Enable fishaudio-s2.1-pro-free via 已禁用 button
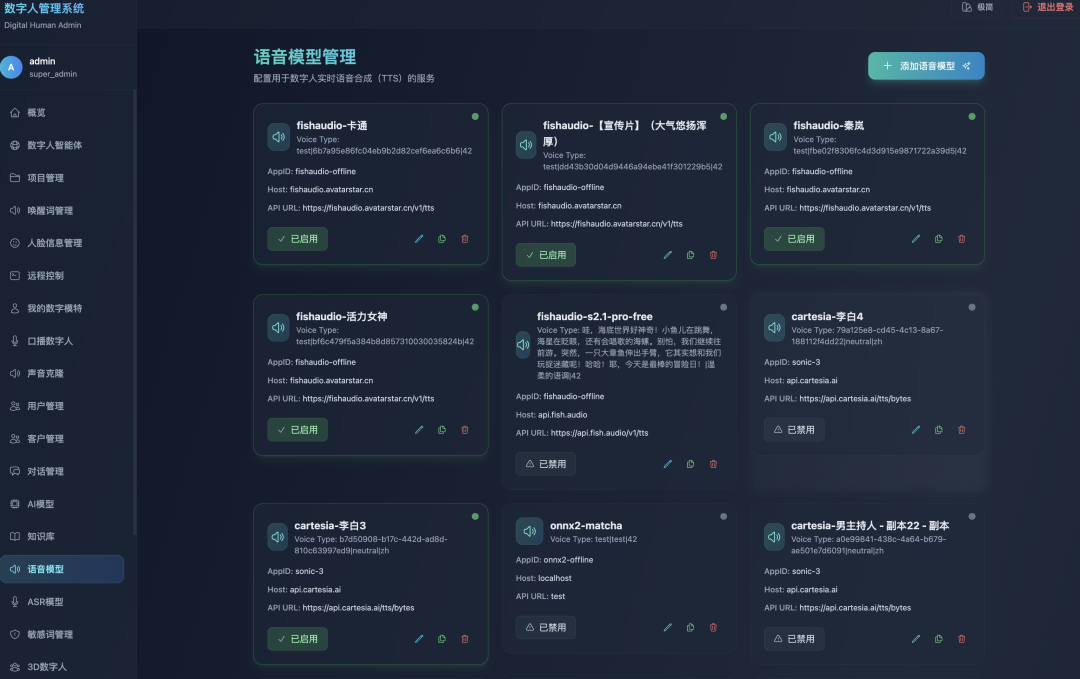 (546, 464)
